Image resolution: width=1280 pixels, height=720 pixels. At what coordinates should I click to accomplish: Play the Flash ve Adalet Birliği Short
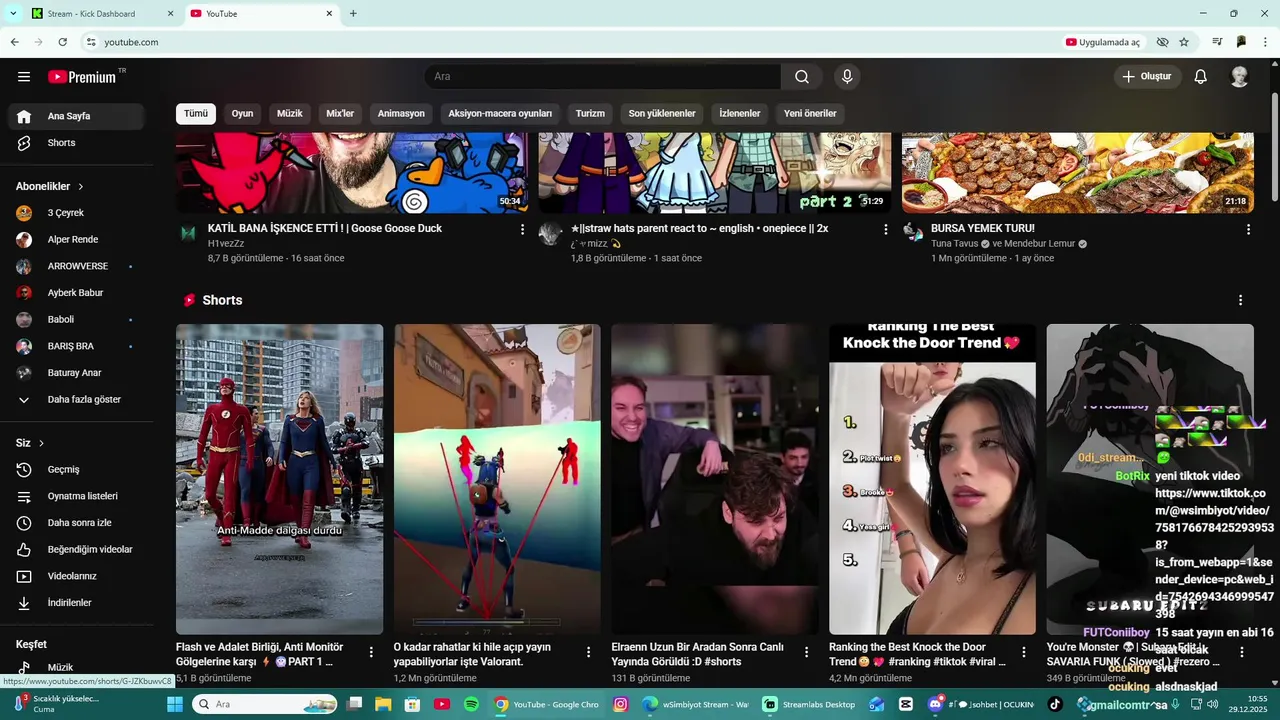[279, 479]
